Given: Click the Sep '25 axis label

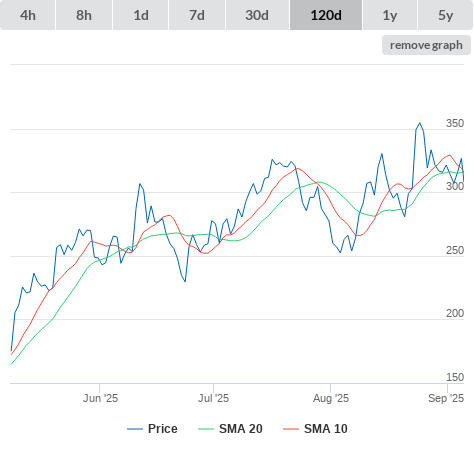Looking at the screenshot, I should [x=446, y=398].
